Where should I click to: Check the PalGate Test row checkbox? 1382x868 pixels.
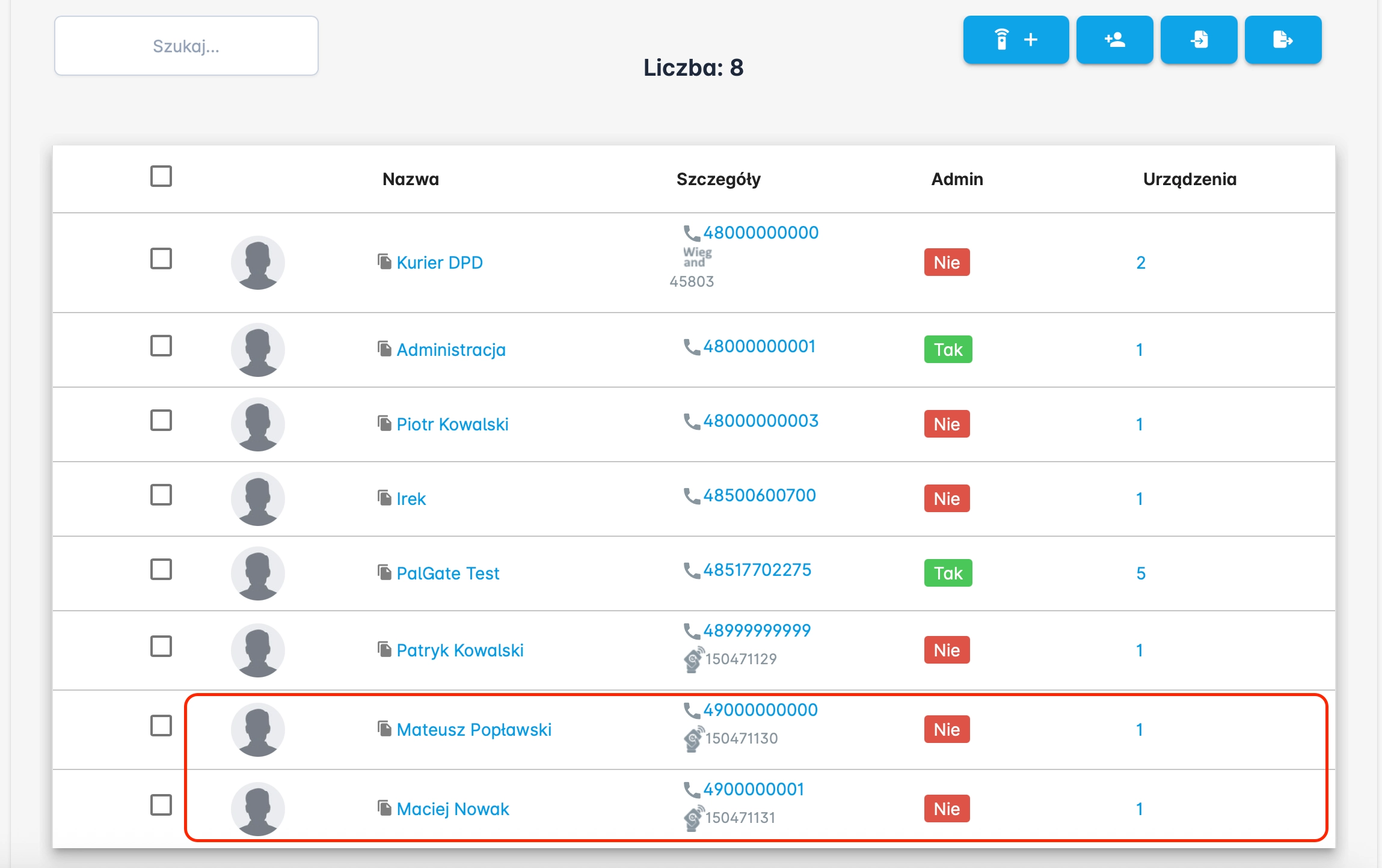161,569
